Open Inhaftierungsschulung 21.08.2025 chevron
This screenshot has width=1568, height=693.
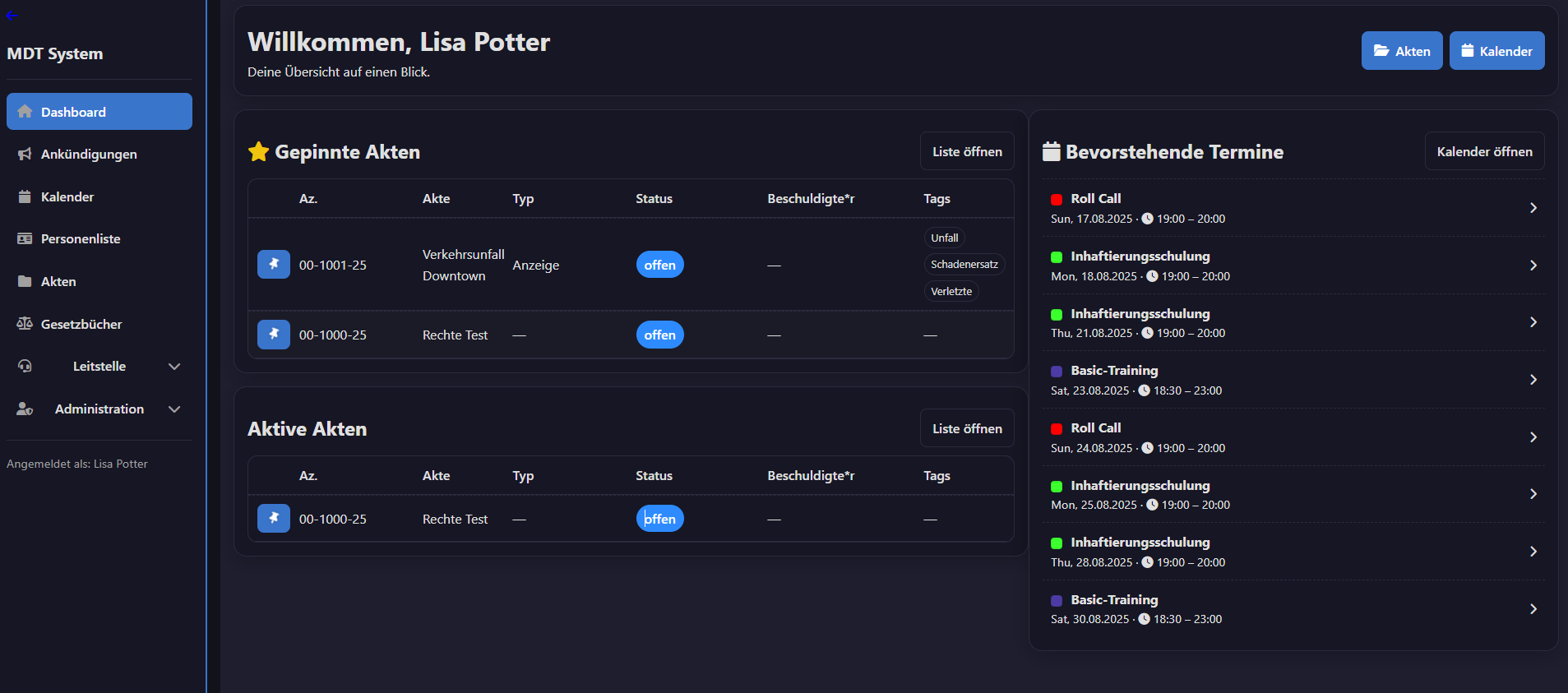point(1533,322)
